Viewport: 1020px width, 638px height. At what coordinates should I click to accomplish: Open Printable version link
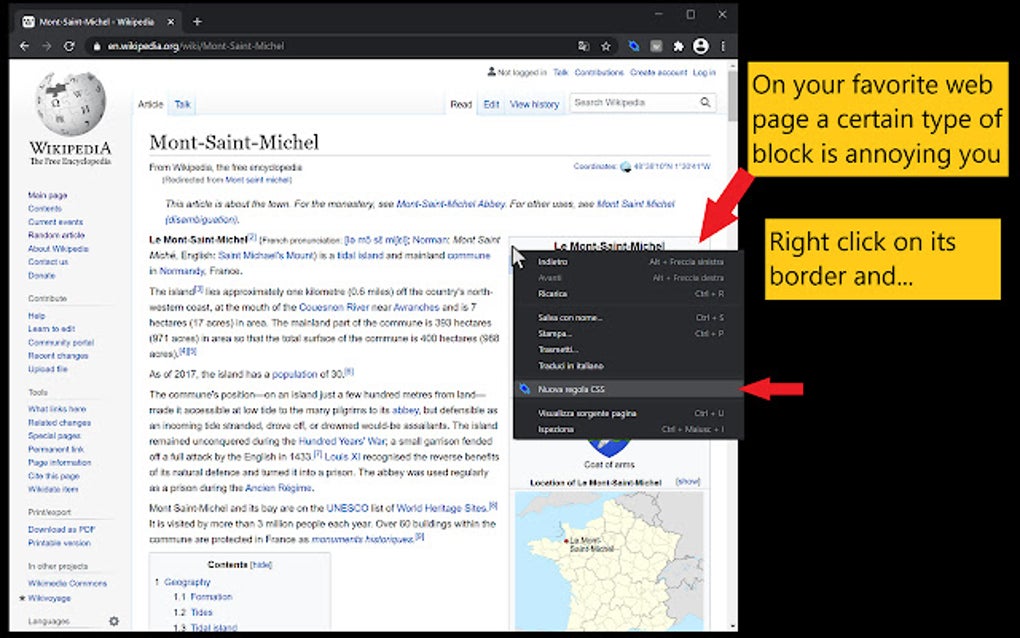click(x=59, y=543)
